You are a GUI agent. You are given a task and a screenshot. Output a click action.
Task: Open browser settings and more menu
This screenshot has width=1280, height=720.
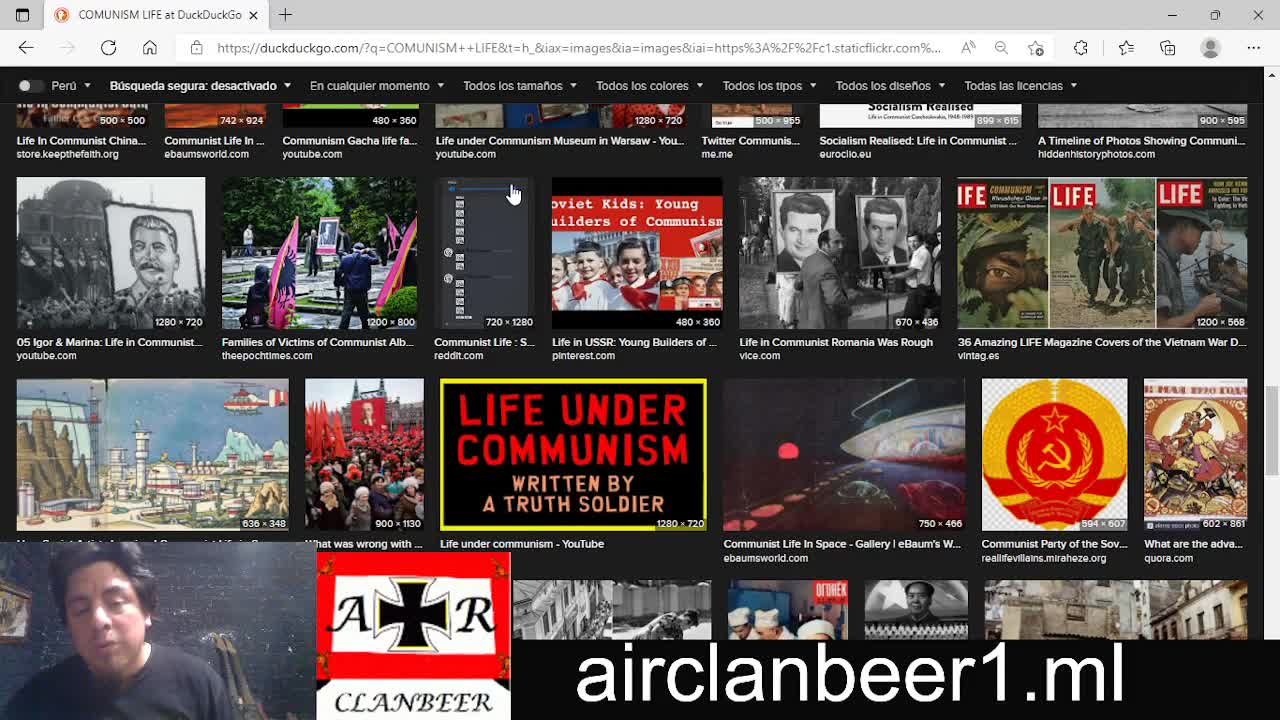(x=1254, y=48)
